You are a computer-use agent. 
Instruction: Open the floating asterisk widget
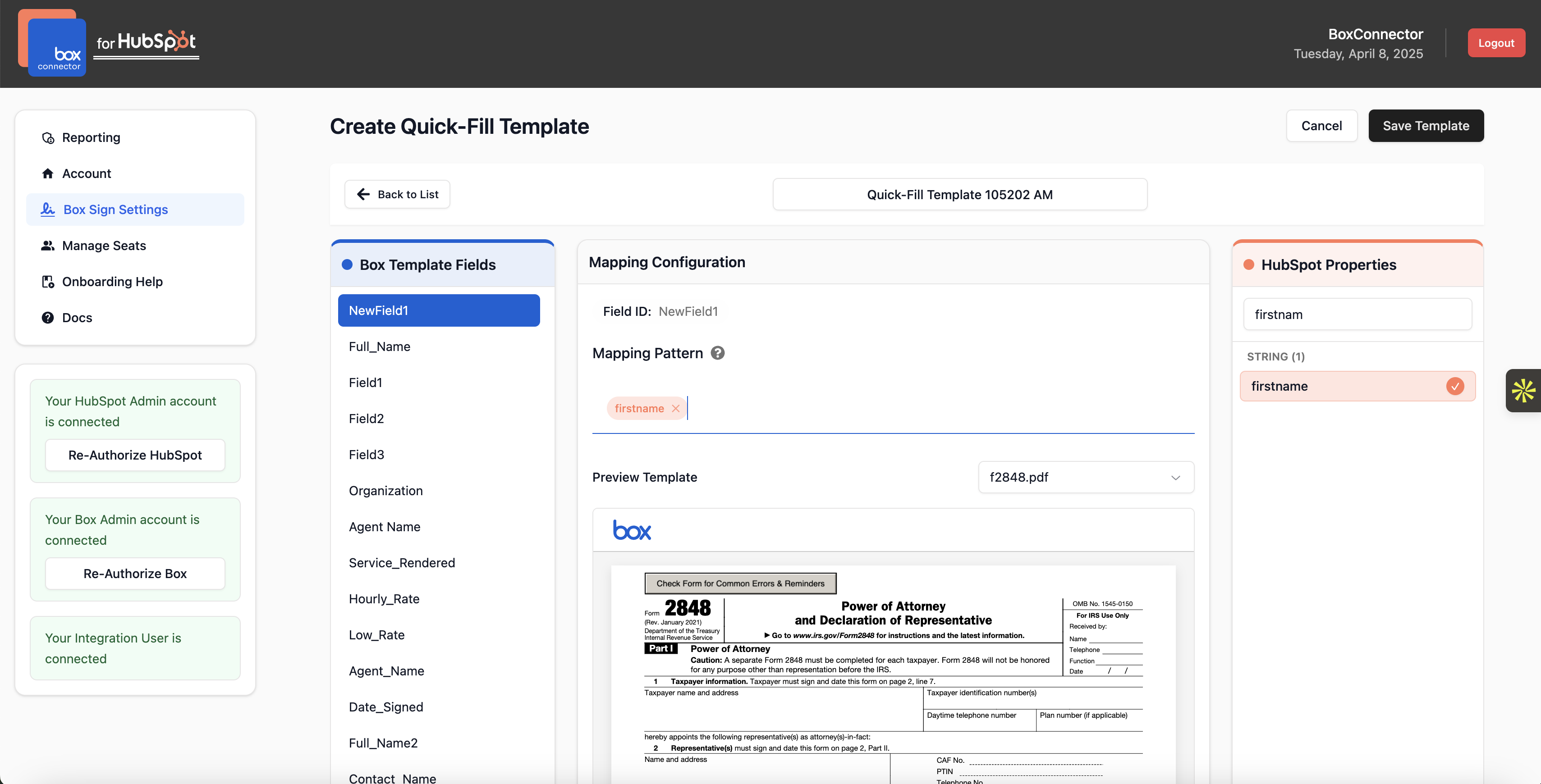[1523, 391]
